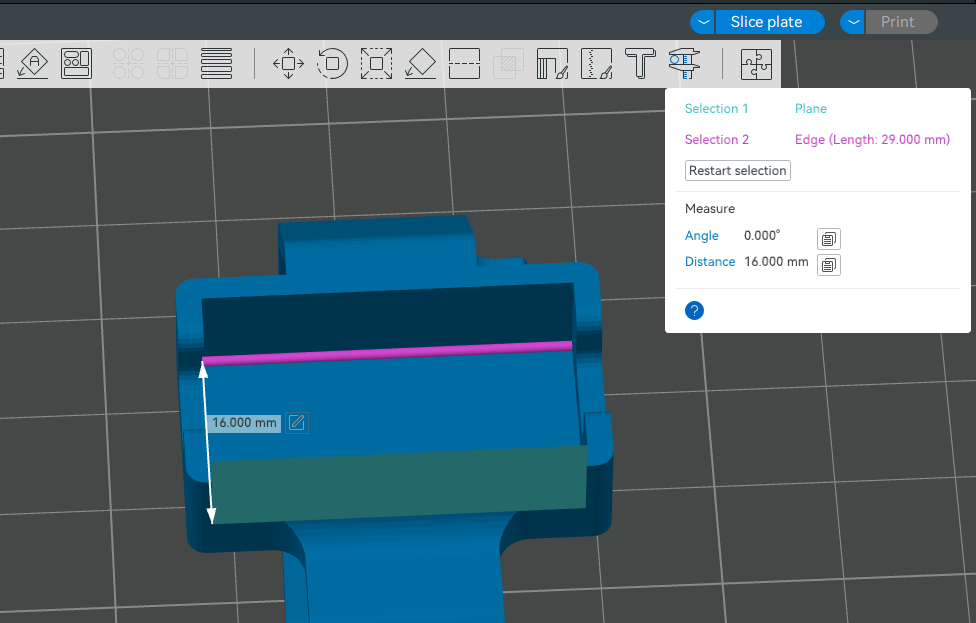This screenshot has width=976, height=623.
Task: Open the Support Painting tool
Action: coord(552,64)
